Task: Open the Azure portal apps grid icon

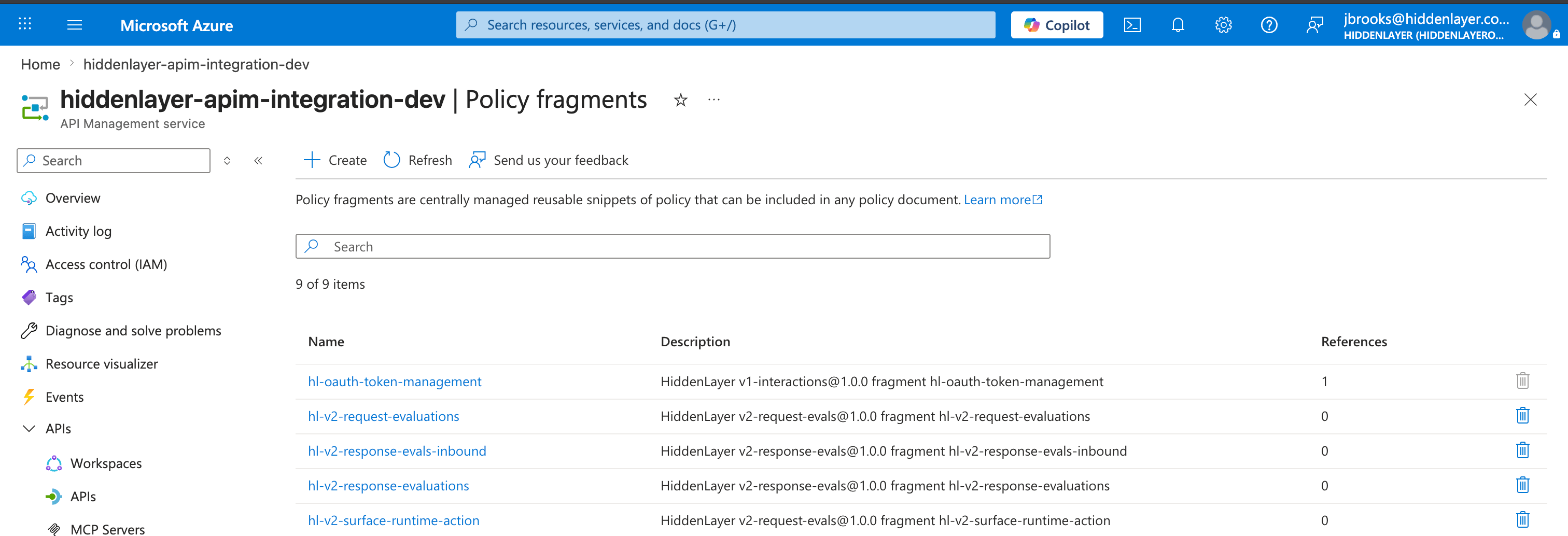Action: point(25,24)
